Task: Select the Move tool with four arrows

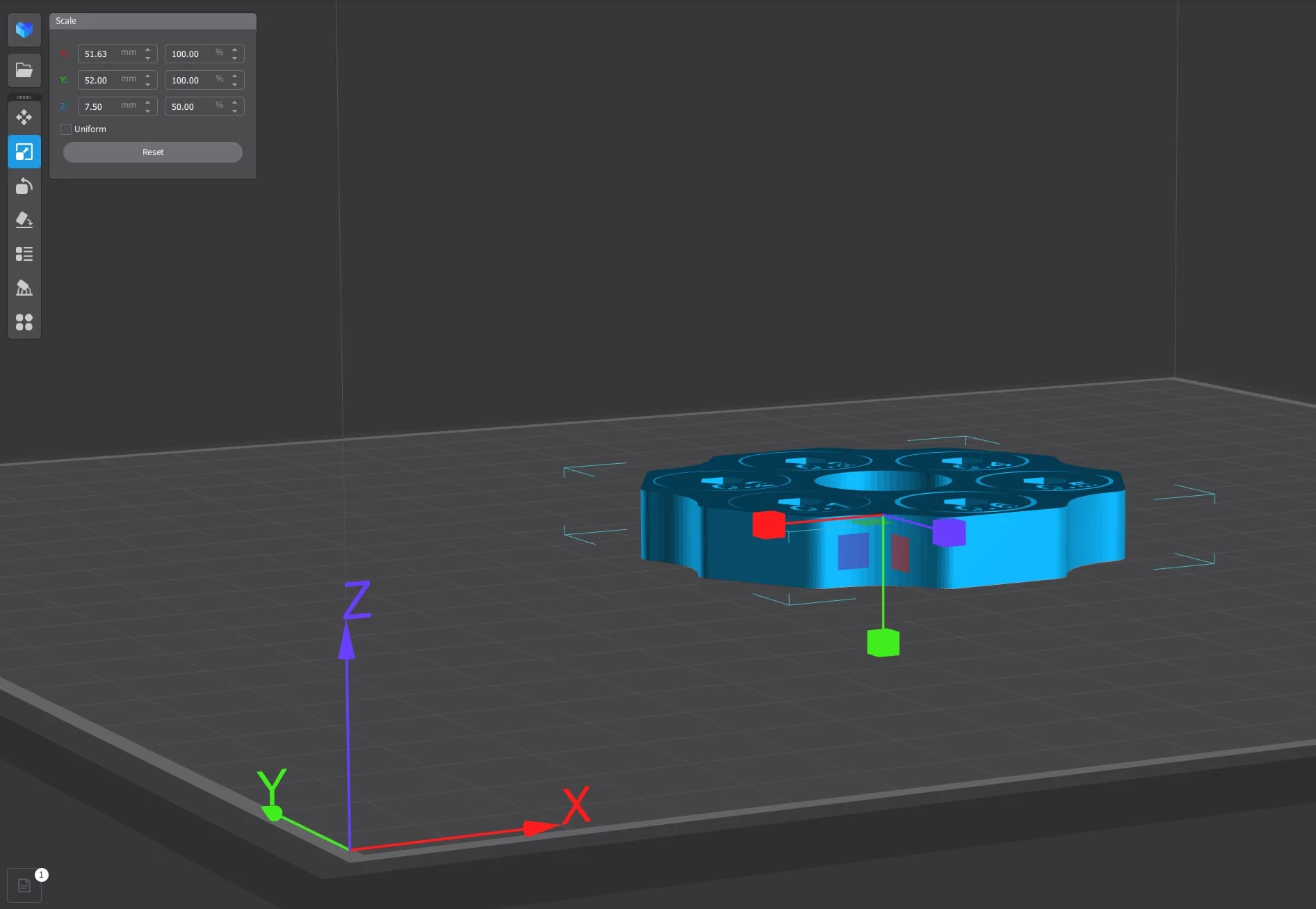Action: (x=24, y=118)
